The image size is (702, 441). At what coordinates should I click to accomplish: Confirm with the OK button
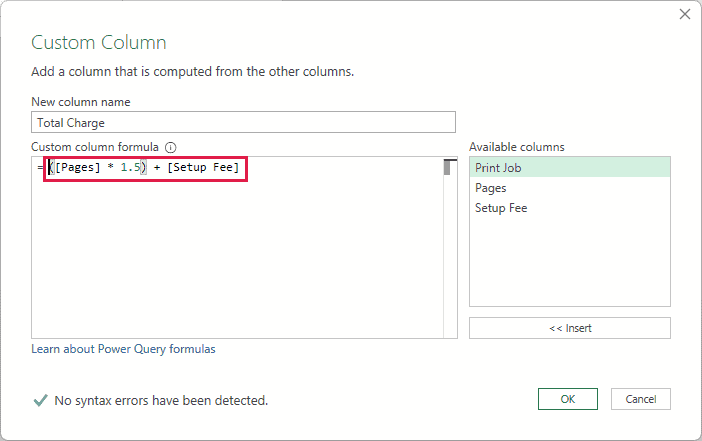click(568, 399)
